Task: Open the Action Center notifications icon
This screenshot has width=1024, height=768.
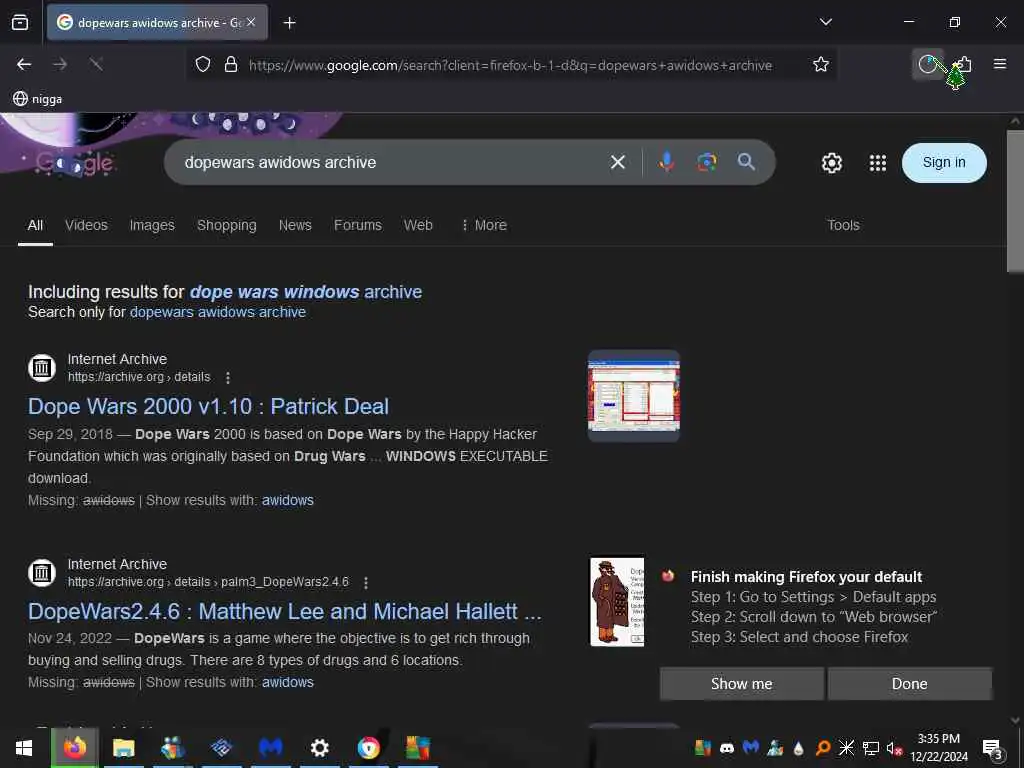Action: pyautogui.click(x=992, y=748)
